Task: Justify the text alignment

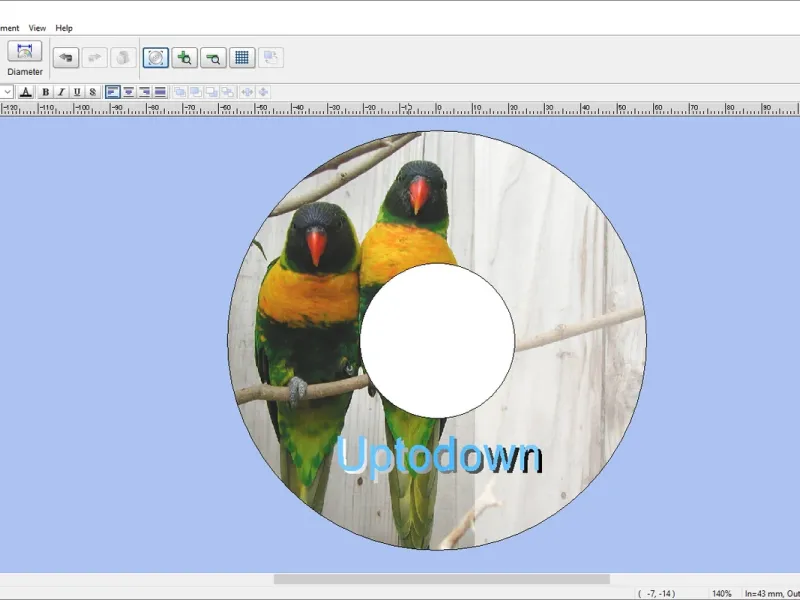Action: click(160, 92)
